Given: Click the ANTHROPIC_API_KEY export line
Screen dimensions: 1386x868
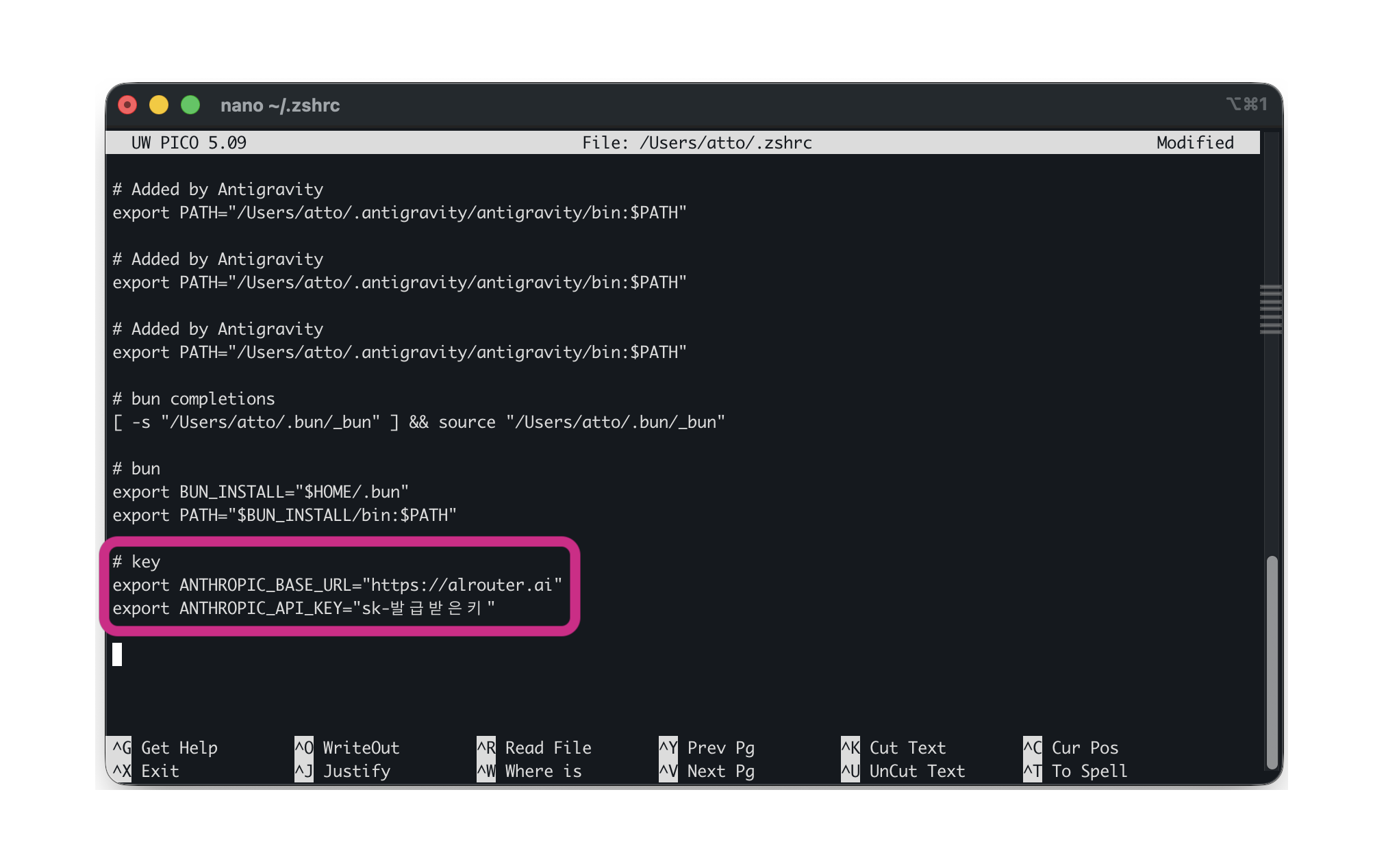Looking at the screenshot, I should click(303, 608).
